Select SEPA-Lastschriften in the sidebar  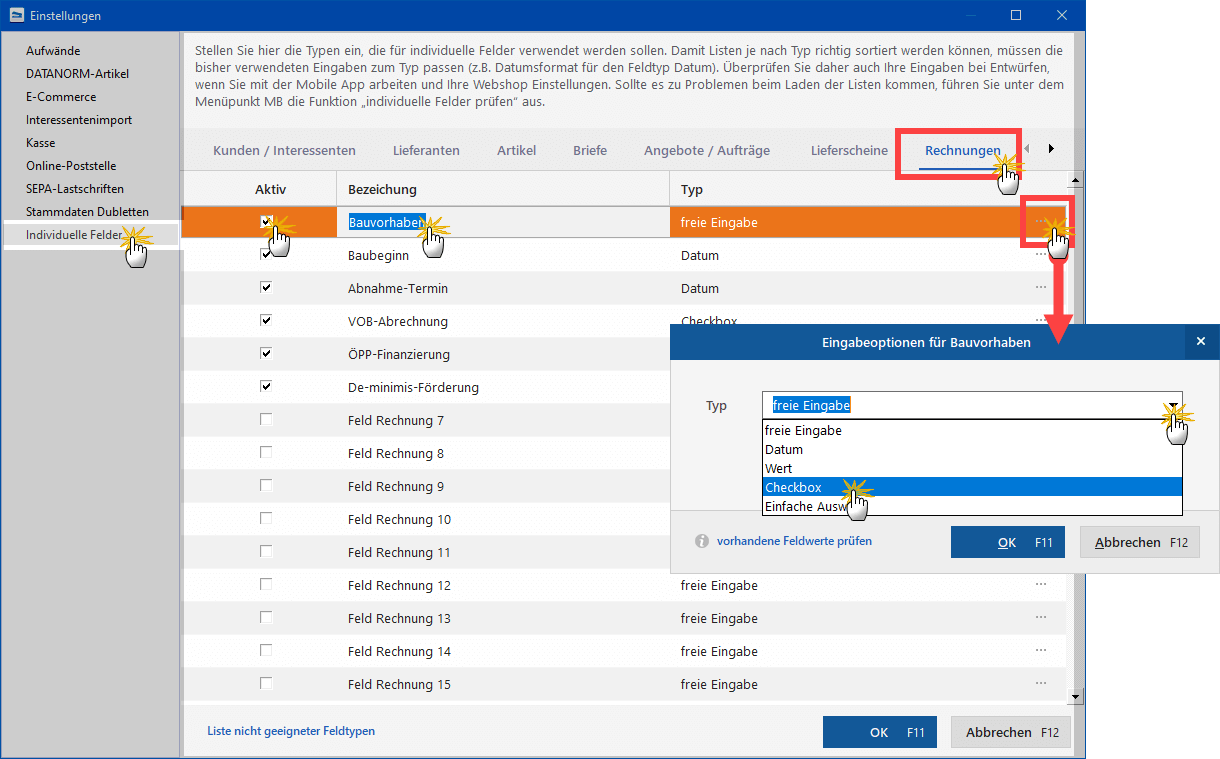click(75, 189)
